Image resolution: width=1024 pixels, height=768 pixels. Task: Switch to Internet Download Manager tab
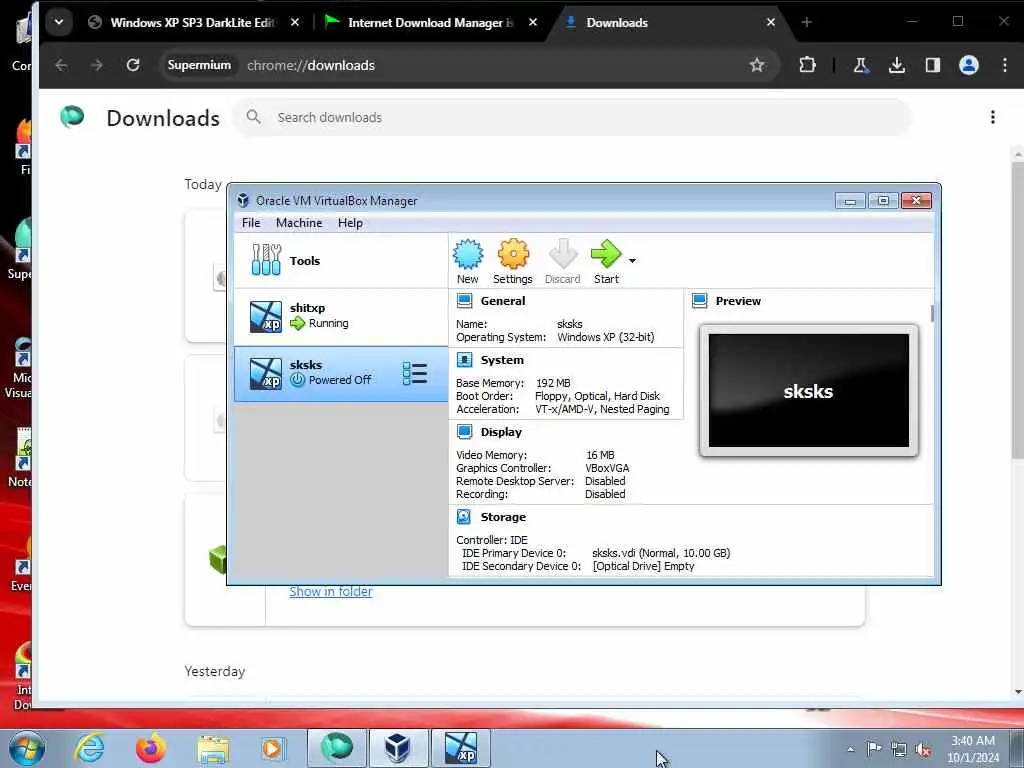point(431,22)
